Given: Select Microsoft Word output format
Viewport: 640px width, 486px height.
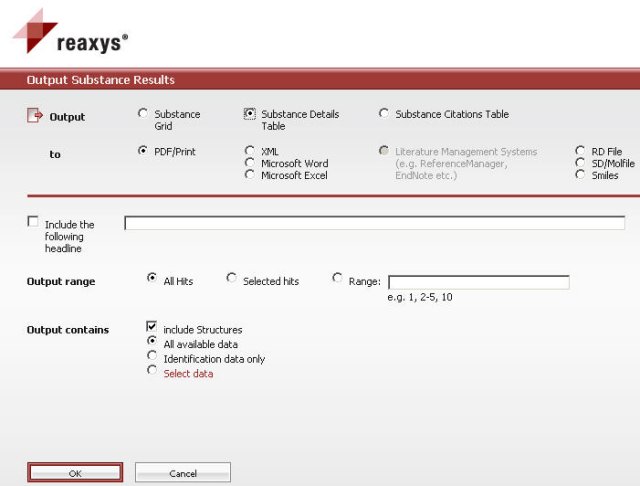Looking at the screenshot, I should (250, 163).
